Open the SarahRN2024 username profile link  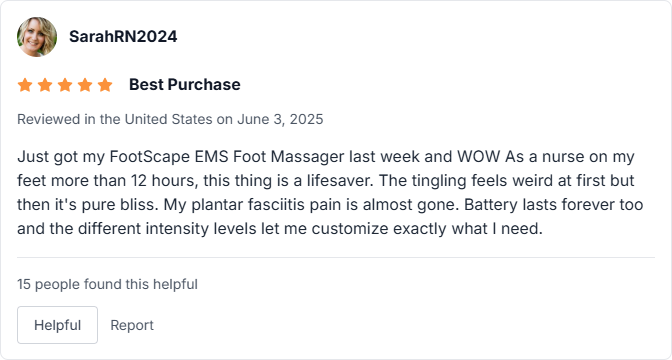pyautogui.click(x=123, y=36)
